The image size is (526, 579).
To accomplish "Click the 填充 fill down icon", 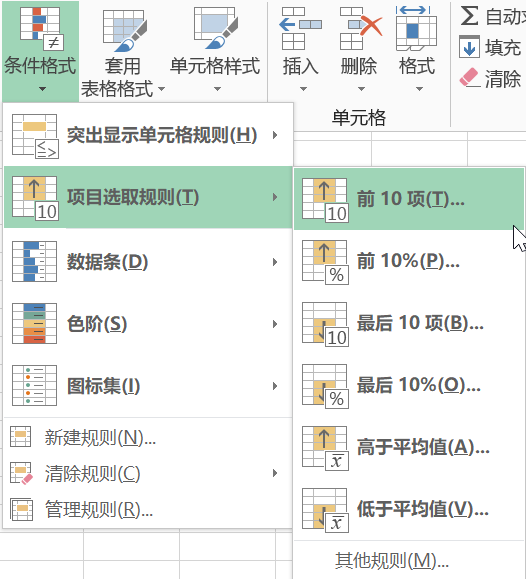I will (469, 47).
